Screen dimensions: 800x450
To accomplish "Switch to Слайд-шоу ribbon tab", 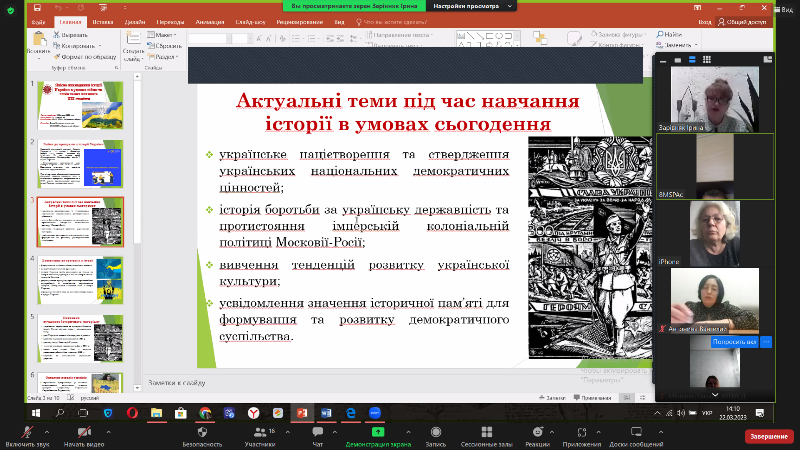I will click(251, 22).
